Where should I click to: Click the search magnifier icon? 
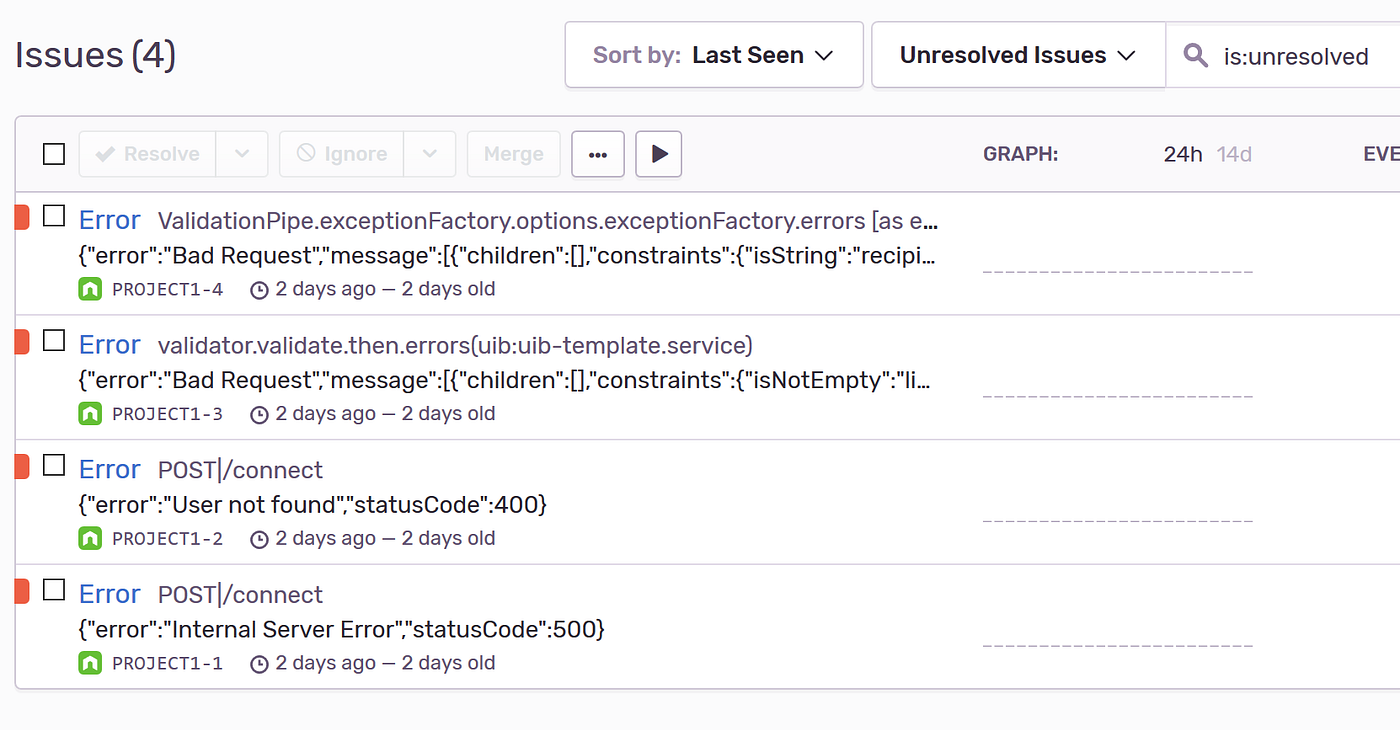tap(1195, 55)
